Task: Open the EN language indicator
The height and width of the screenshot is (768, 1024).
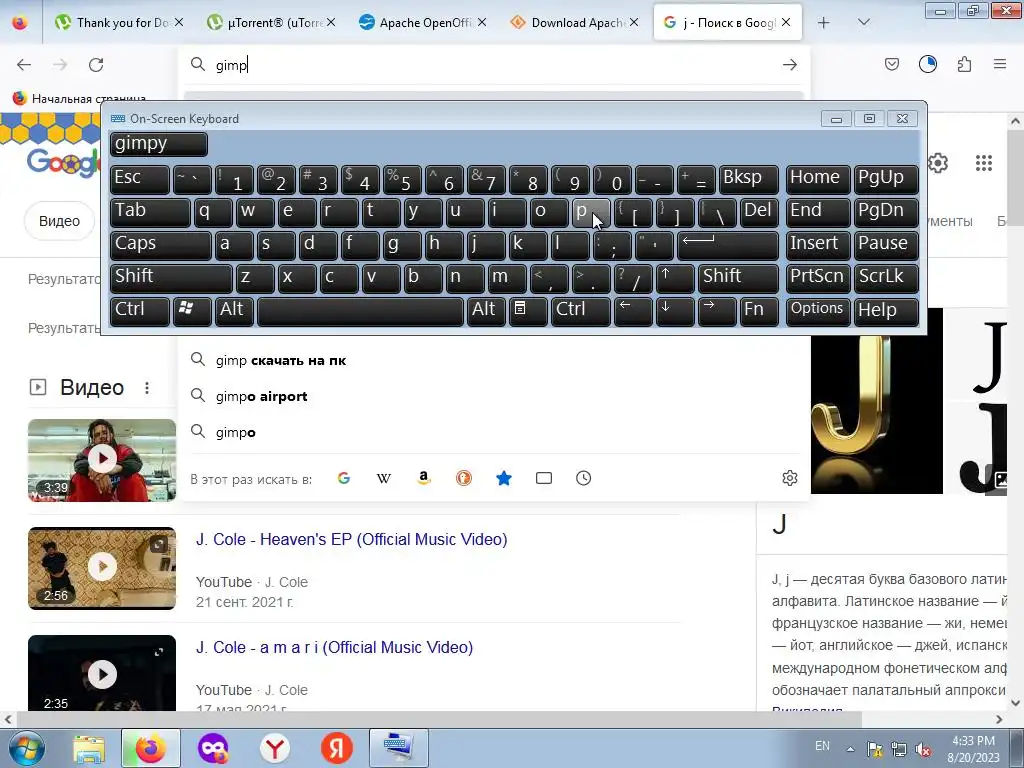Action: point(822,746)
